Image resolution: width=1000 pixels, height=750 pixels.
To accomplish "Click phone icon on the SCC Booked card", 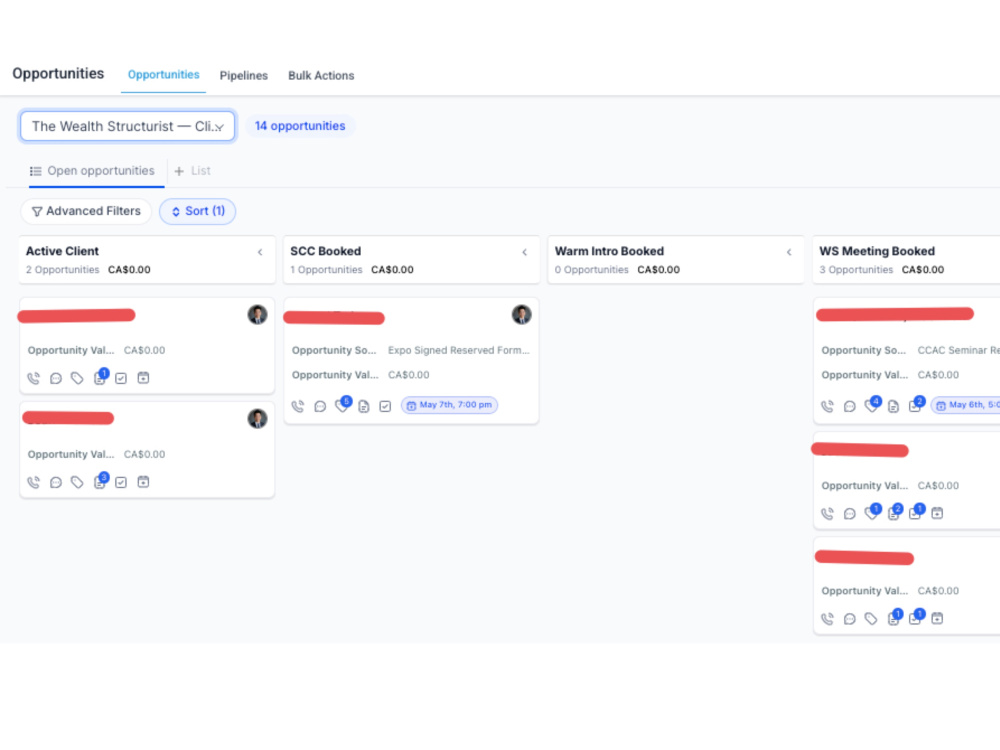I will pyautogui.click(x=298, y=406).
